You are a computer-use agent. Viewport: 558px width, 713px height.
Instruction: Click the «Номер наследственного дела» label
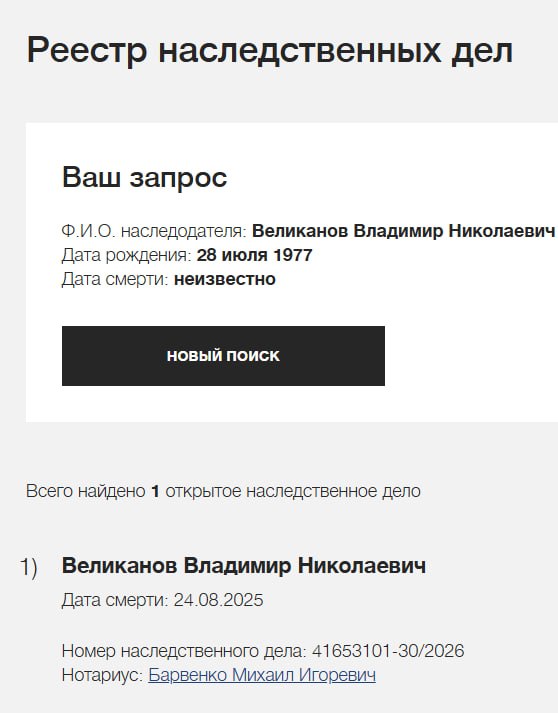pos(184,651)
